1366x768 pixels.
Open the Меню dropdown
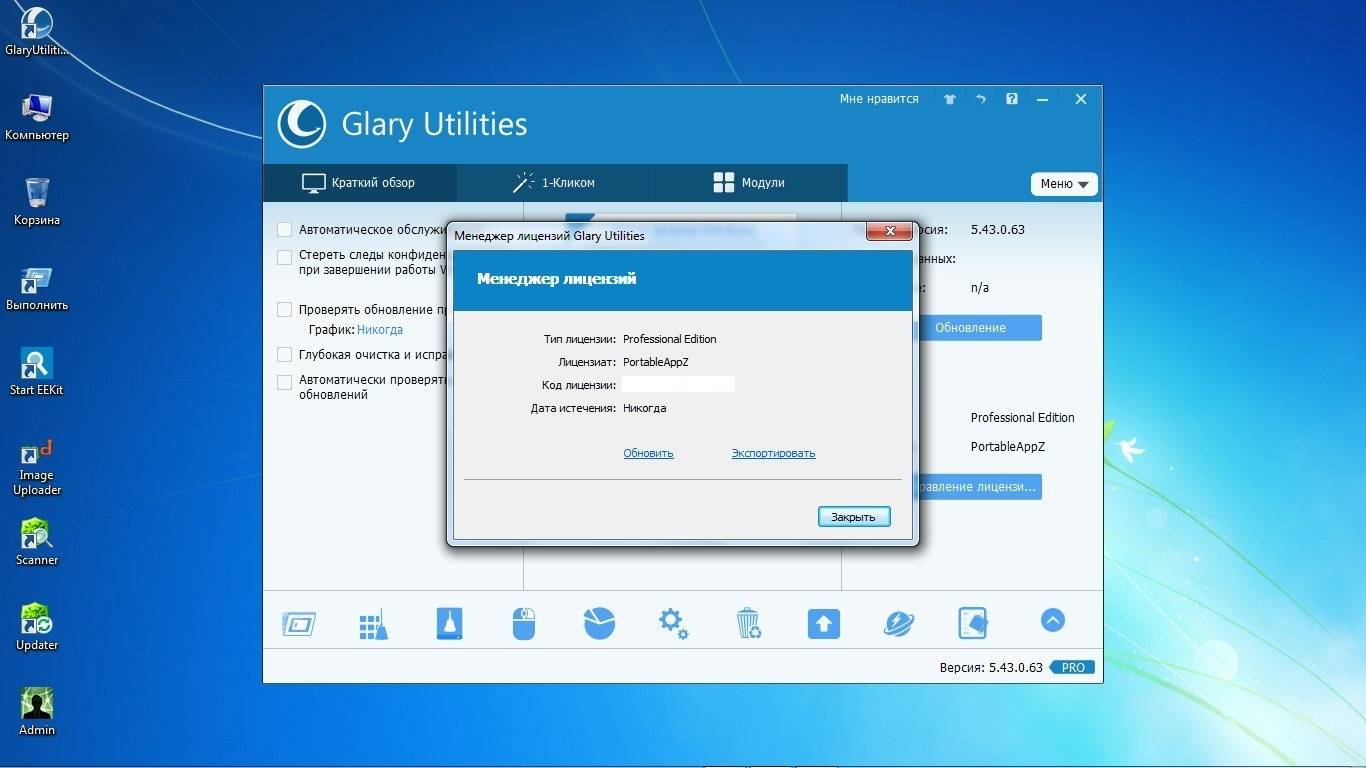1063,184
